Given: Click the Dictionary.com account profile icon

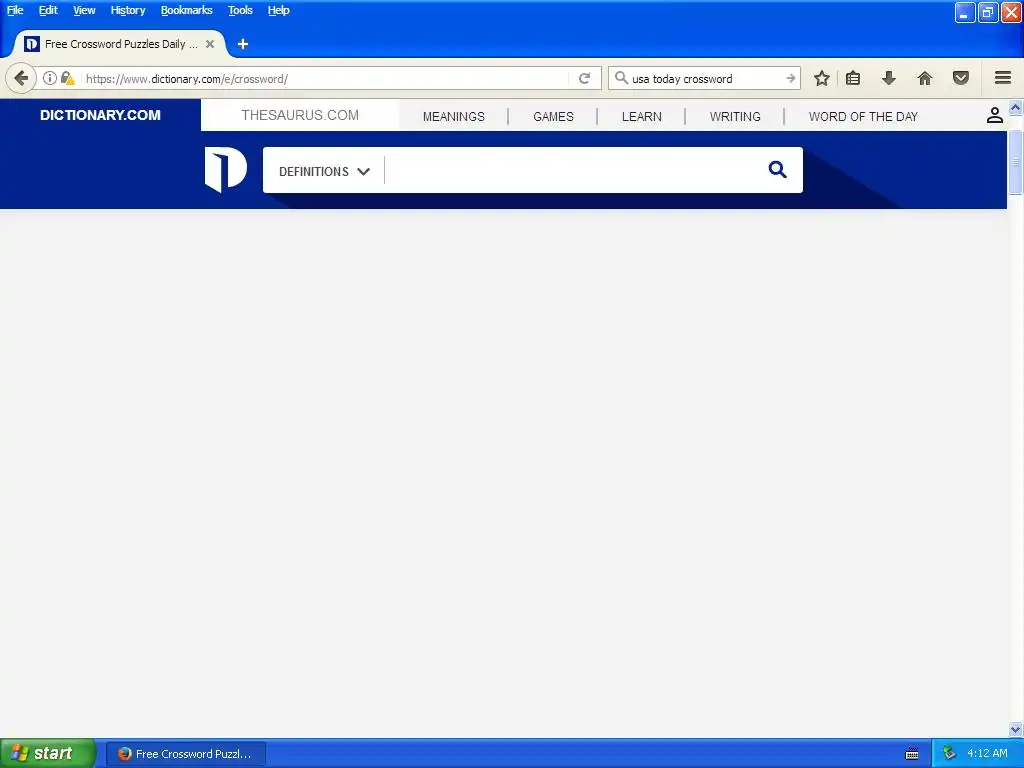Looking at the screenshot, I should [x=994, y=116].
